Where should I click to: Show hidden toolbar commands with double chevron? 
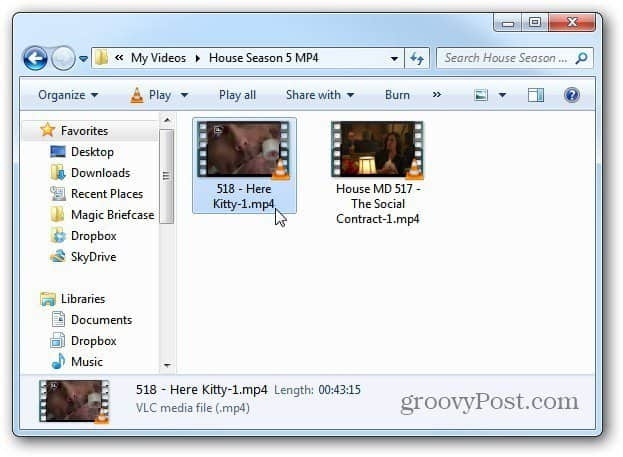(x=436, y=95)
